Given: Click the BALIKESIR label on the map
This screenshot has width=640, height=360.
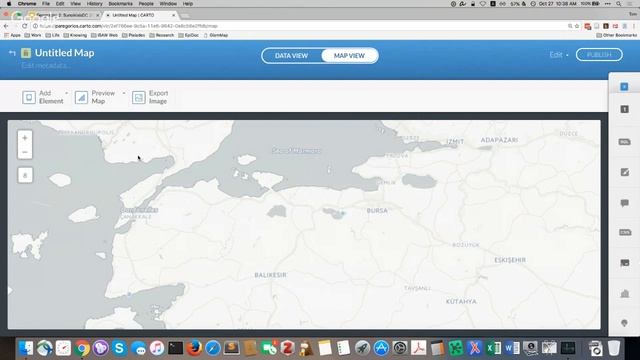Looking at the screenshot, I should click(x=270, y=275).
